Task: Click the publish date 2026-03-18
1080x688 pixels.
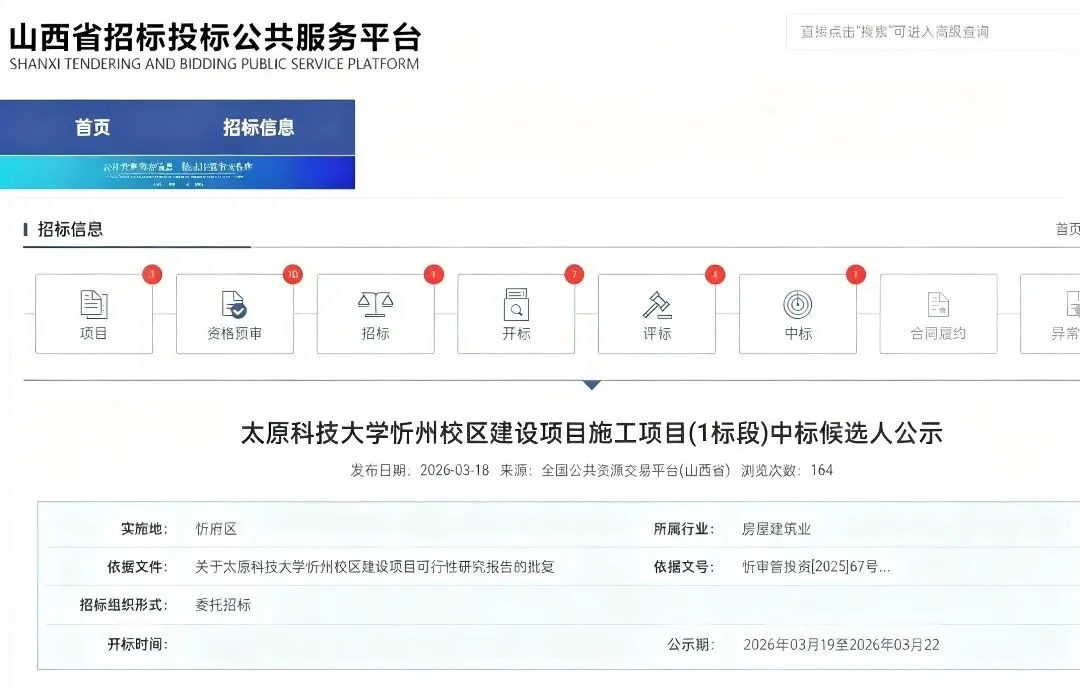Action: pyautogui.click(x=455, y=470)
